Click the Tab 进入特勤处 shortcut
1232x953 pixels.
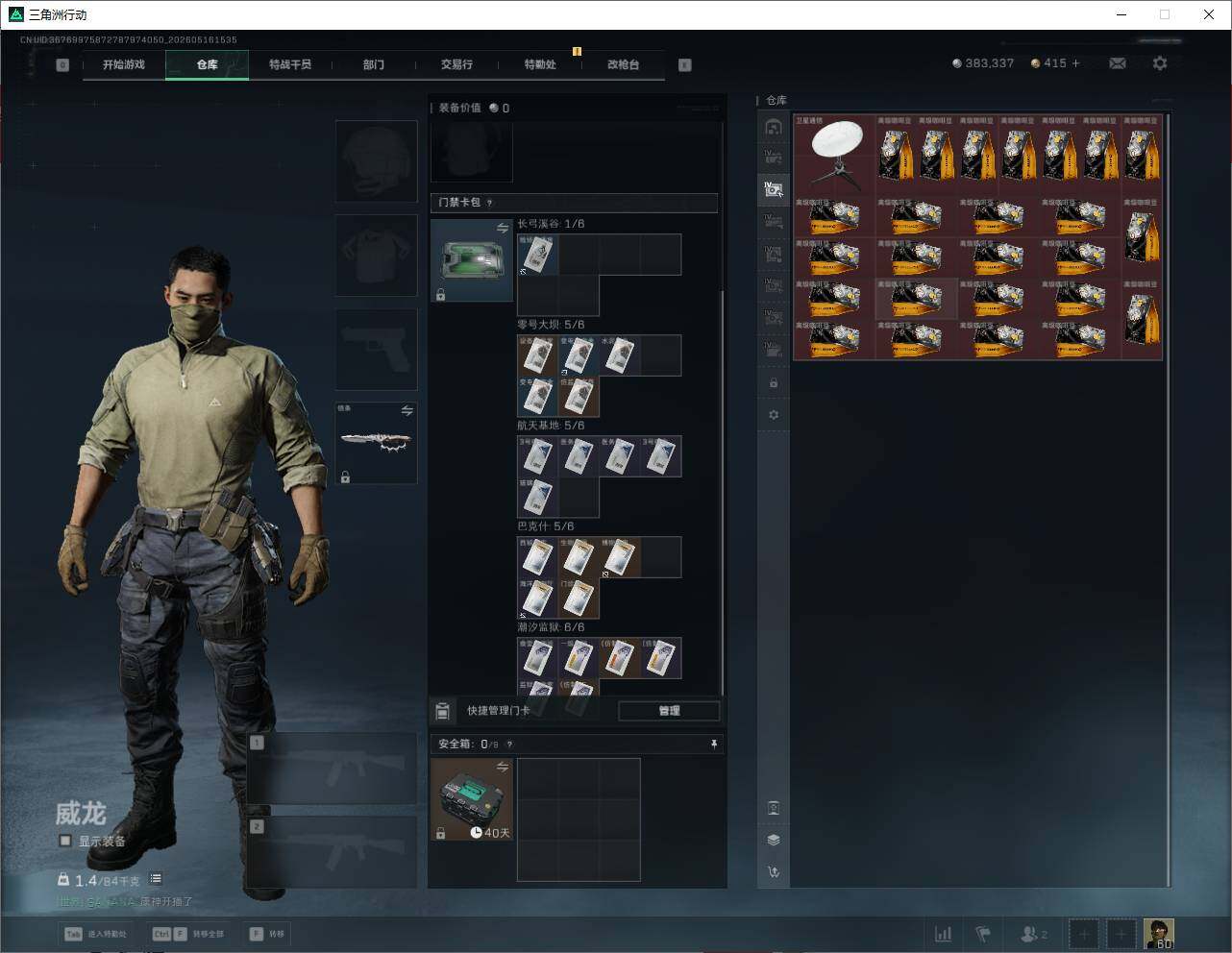[x=95, y=934]
